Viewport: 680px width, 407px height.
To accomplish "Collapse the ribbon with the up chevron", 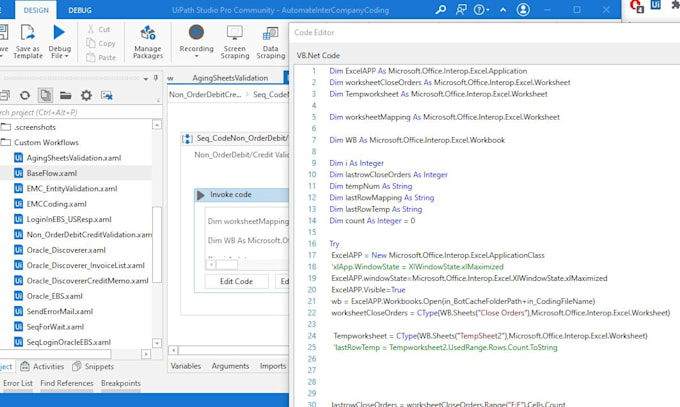I will 503,10.
